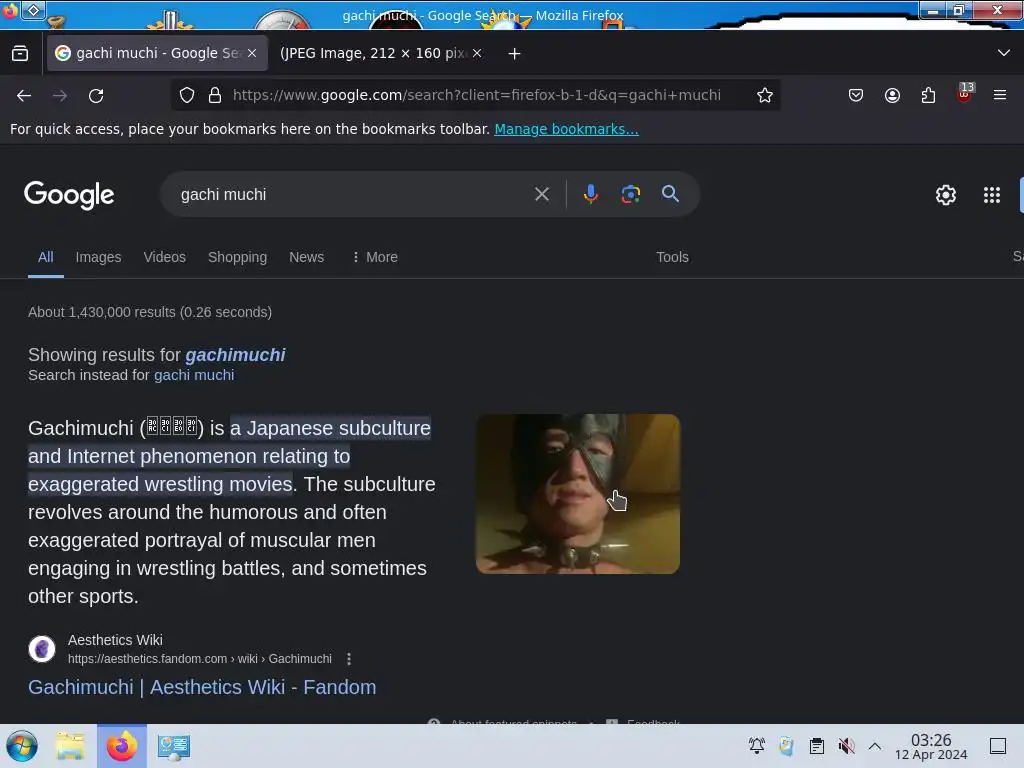Open Firefox account menu
This screenshot has width=1024, height=768.
[892, 95]
